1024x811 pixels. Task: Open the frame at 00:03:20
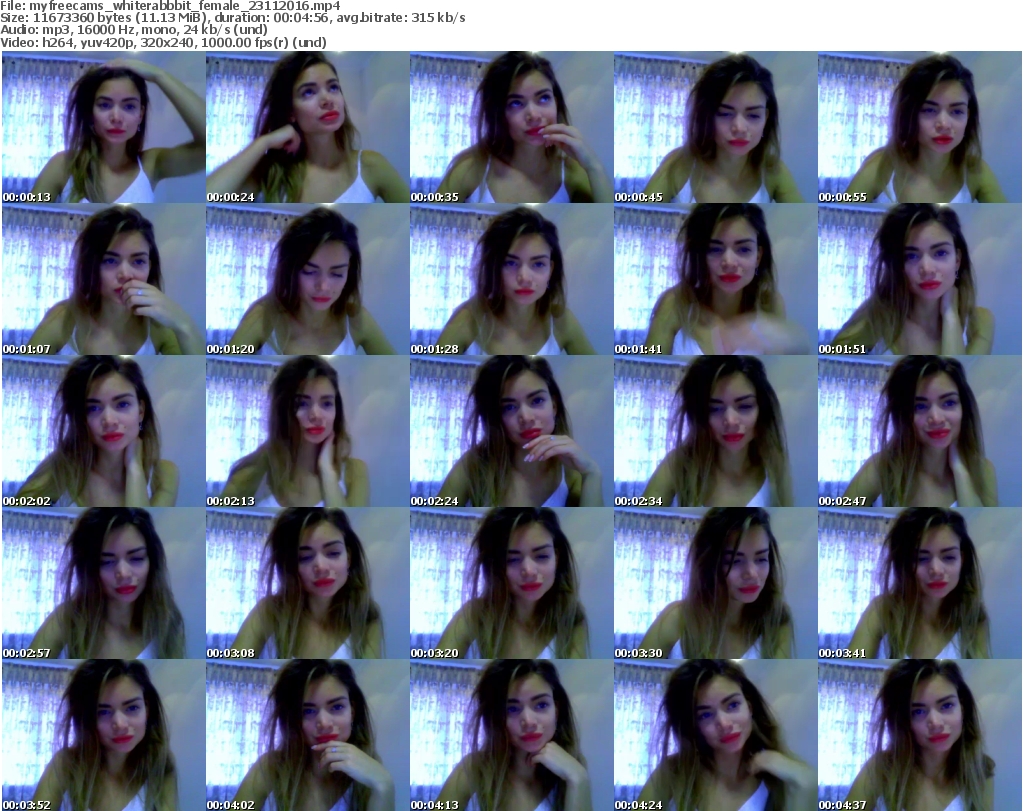point(511,583)
